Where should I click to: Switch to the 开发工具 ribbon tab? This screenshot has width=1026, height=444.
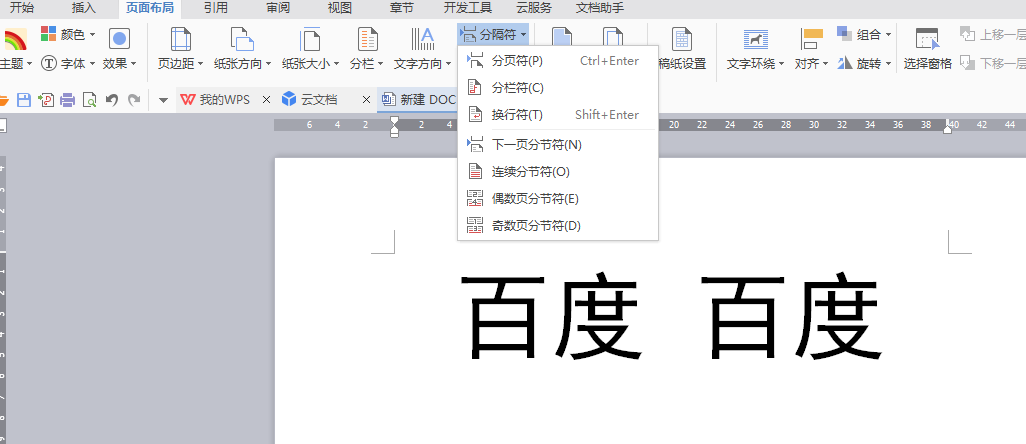coord(468,9)
